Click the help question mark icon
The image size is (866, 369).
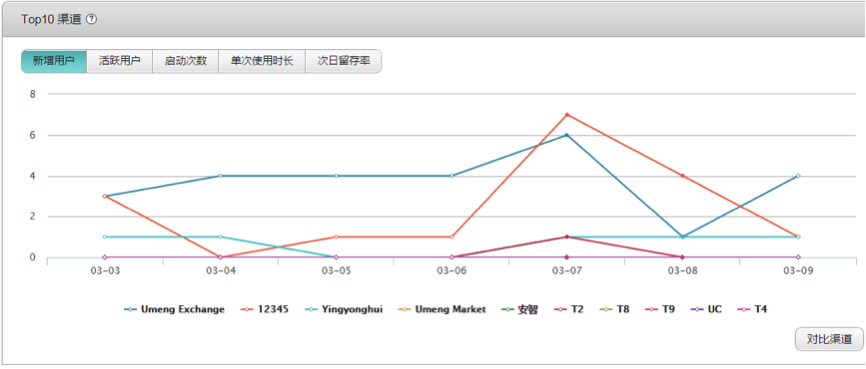tap(92, 19)
